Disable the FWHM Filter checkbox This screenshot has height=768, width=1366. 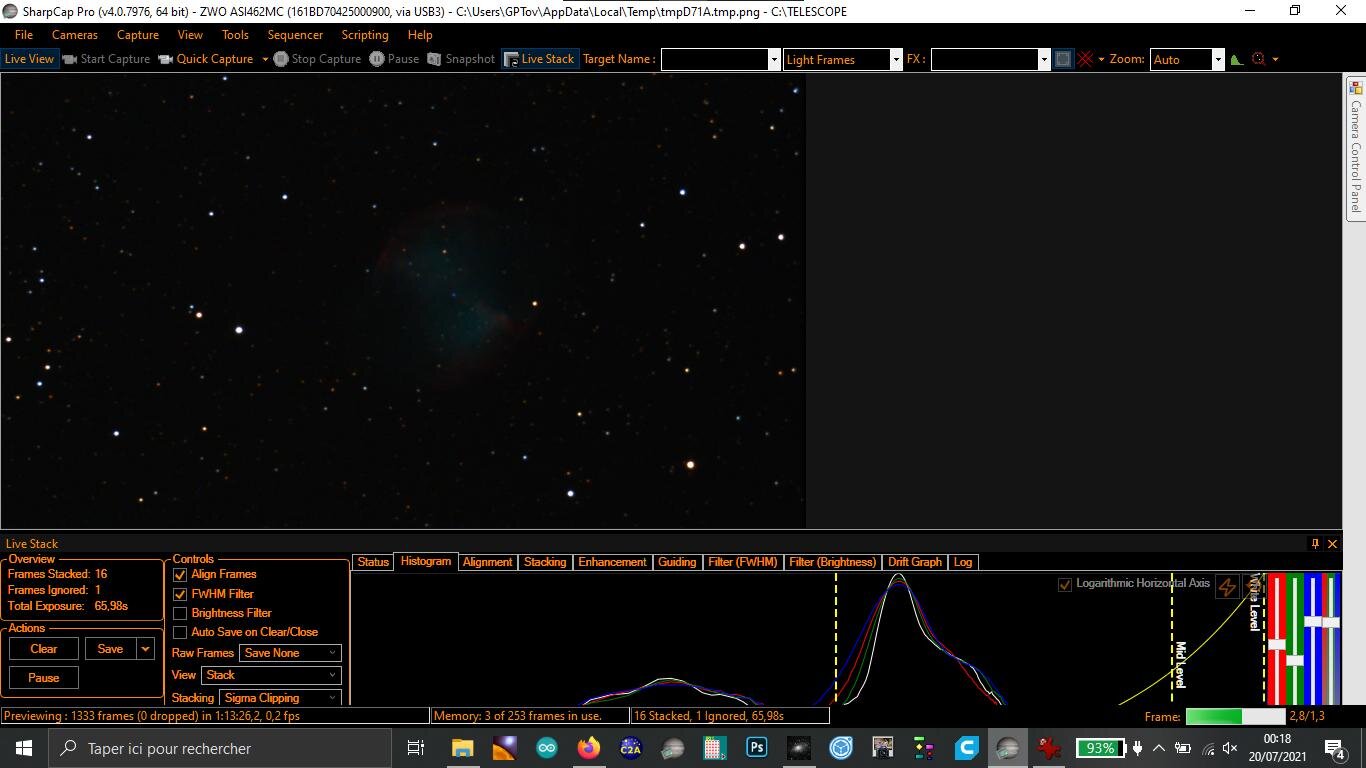[180, 594]
